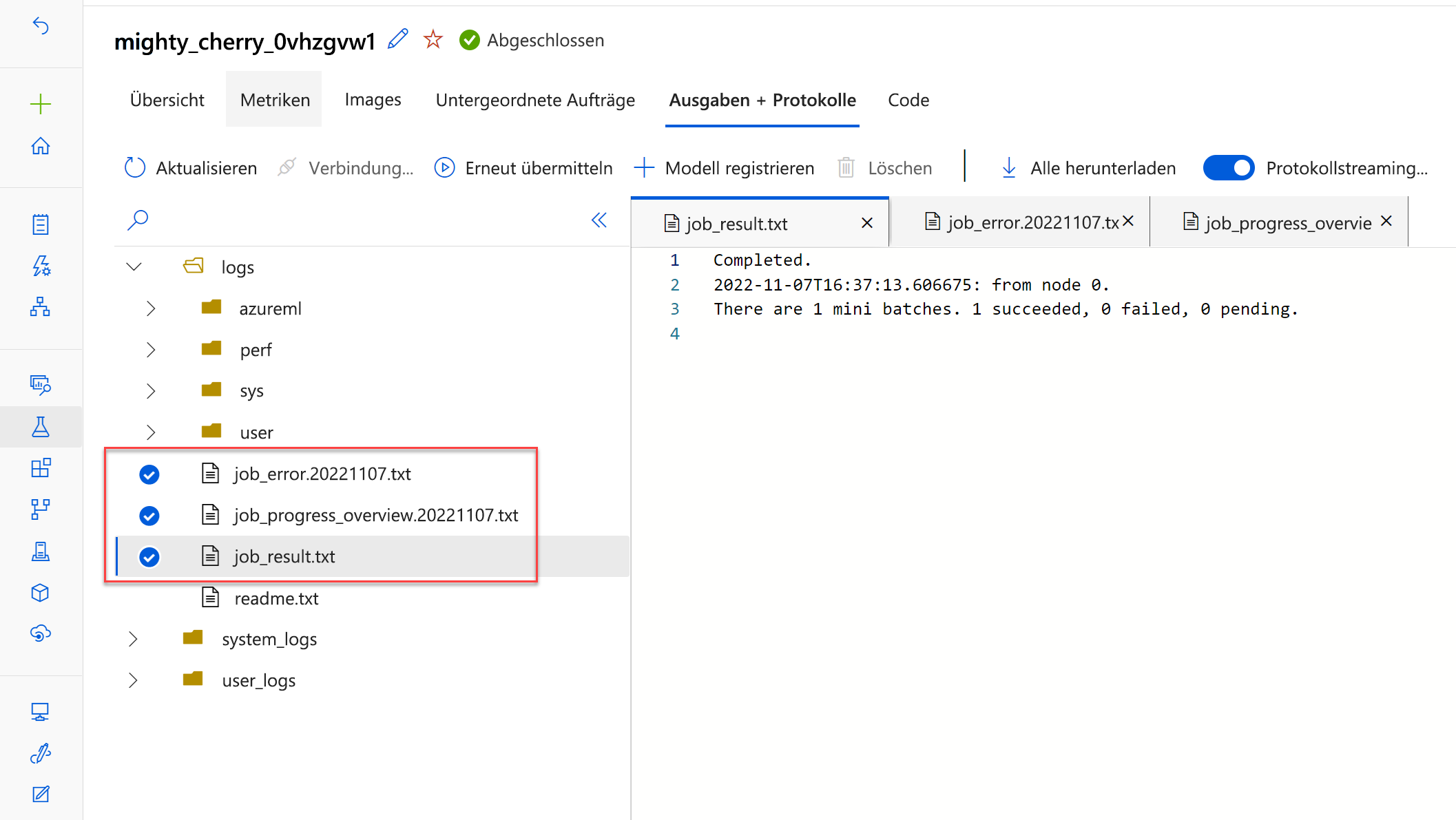Close the job_progress_overview tab
Screen dimensions: 1456x820
point(1387,221)
